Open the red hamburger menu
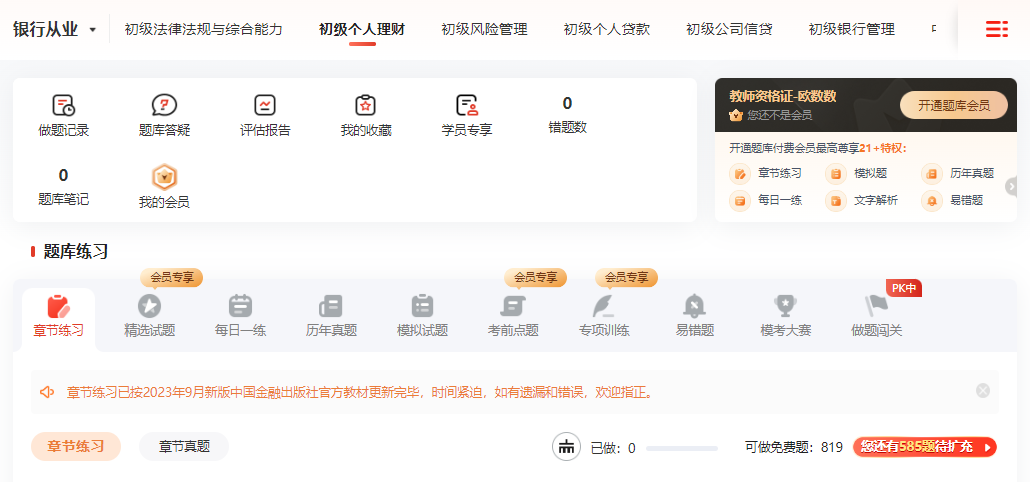Viewport: 1030px width, 482px height. click(996, 30)
